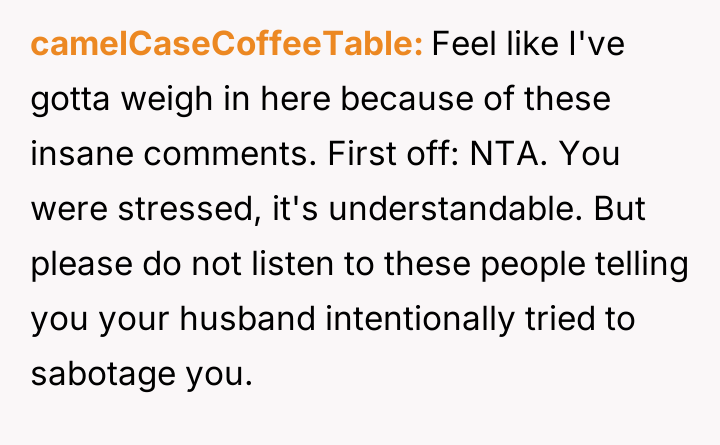Image resolution: width=720 pixels, height=445 pixels.
Task: Click the word "were" starting the fourth line
Action: (66, 209)
